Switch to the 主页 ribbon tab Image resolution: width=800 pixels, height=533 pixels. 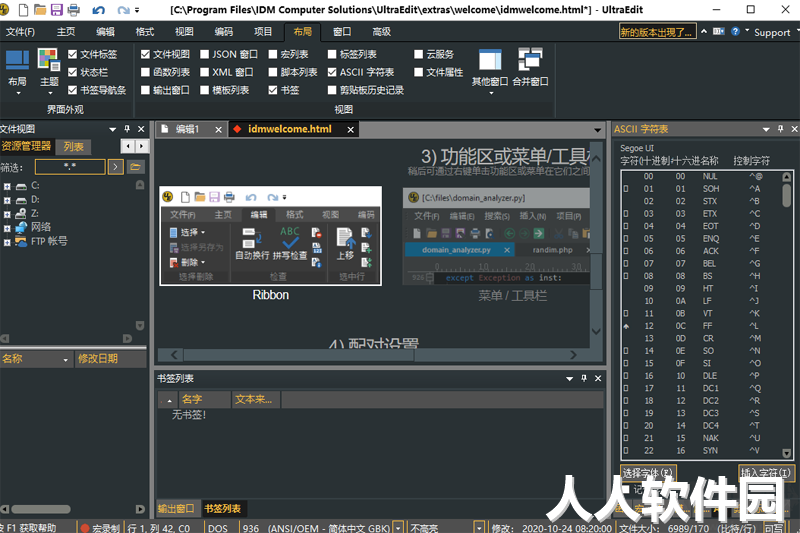[66, 32]
